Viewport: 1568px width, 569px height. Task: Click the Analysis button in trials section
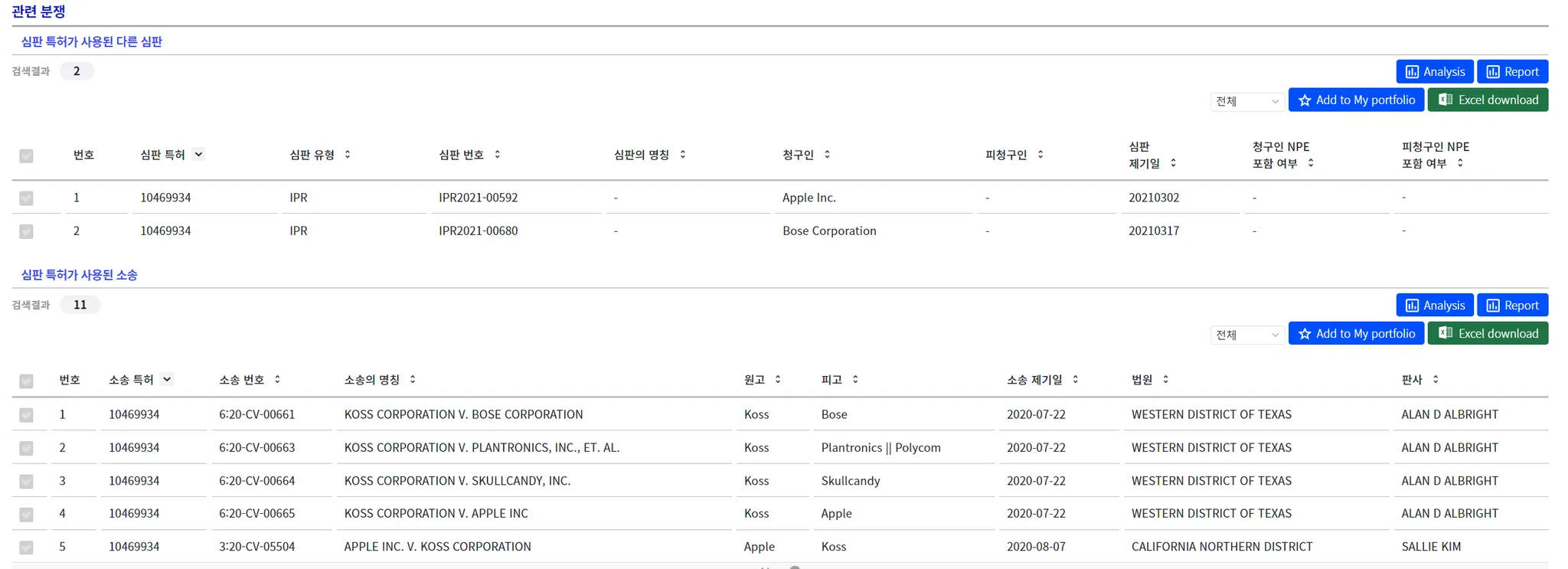point(1435,72)
